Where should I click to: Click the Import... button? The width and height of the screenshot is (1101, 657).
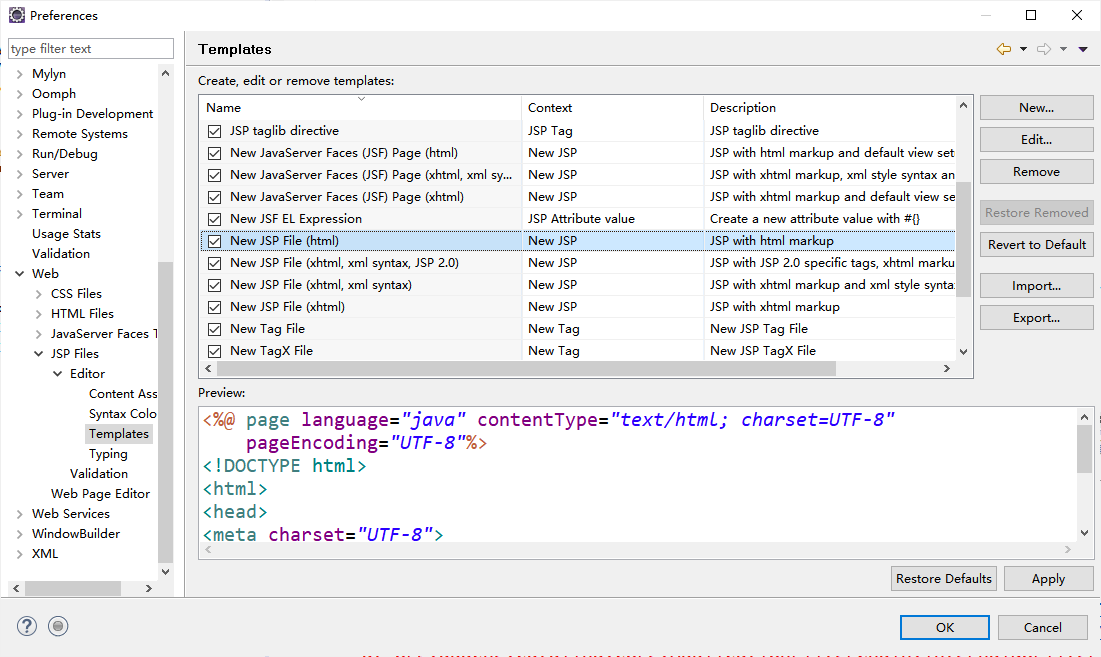coord(1036,286)
